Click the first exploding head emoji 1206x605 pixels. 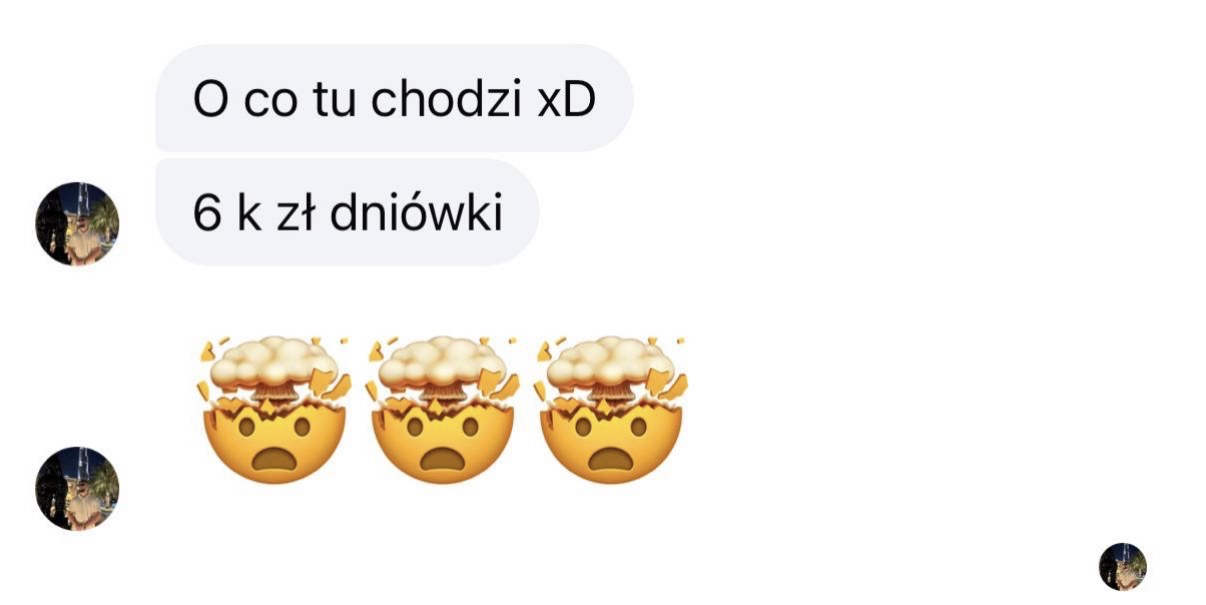275,411
